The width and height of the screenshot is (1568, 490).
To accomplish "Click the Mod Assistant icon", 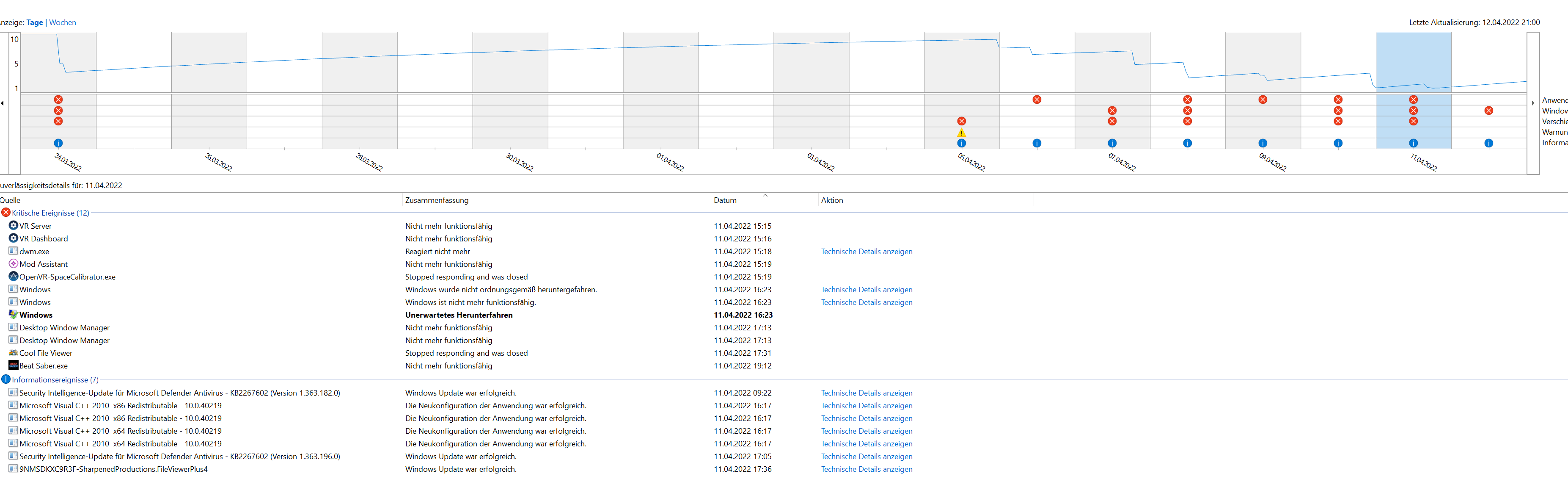I will tap(13, 264).
